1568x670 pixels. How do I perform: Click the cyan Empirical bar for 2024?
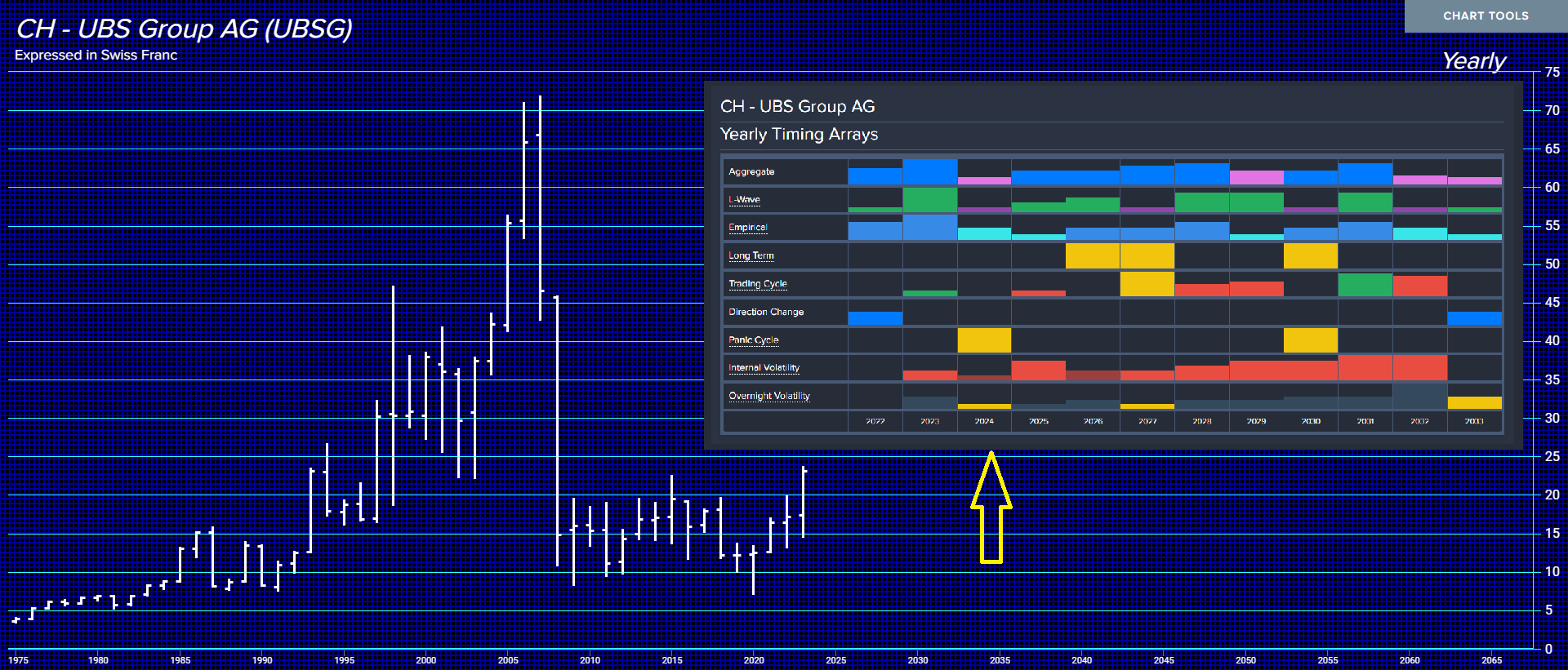[984, 233]
